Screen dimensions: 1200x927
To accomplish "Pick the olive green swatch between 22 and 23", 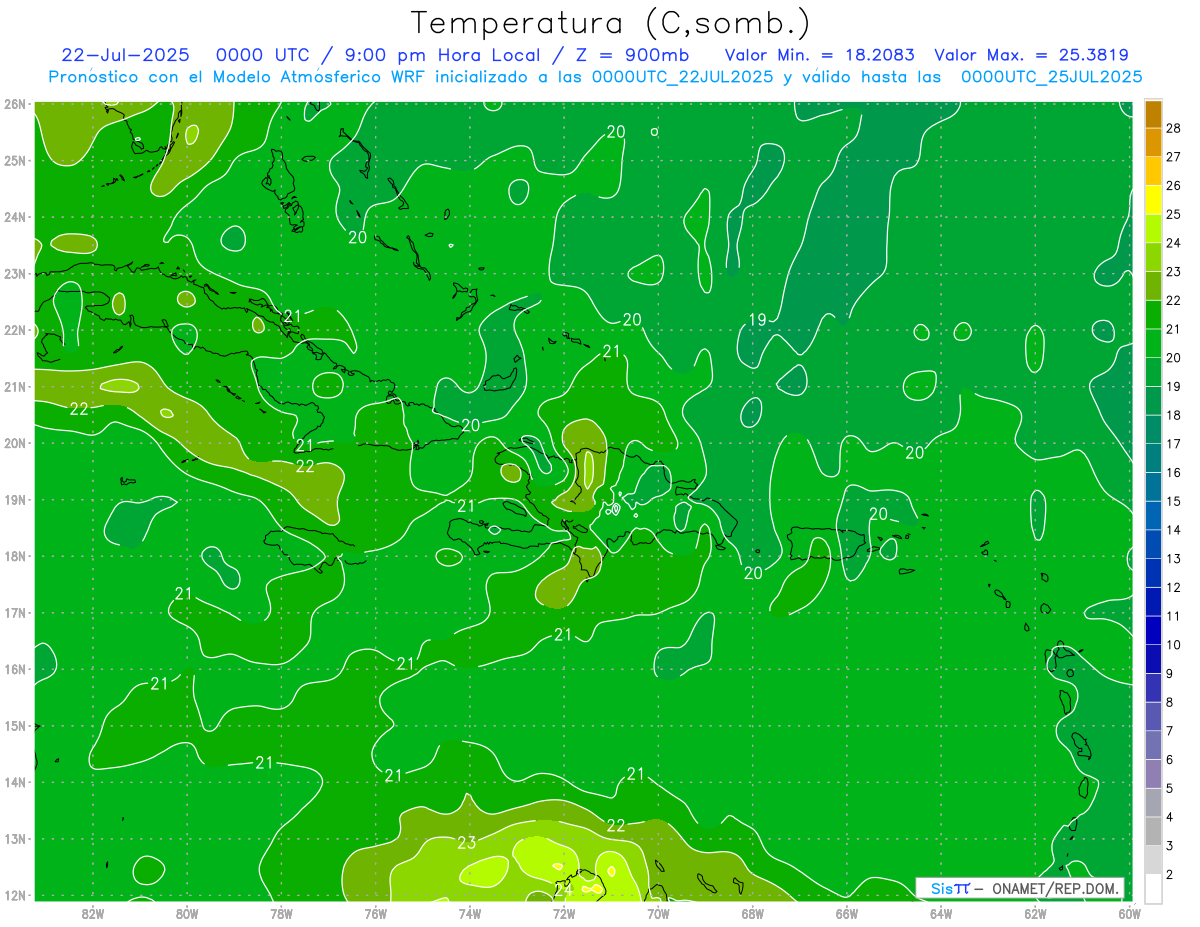I will click(x=1153, y=285).
